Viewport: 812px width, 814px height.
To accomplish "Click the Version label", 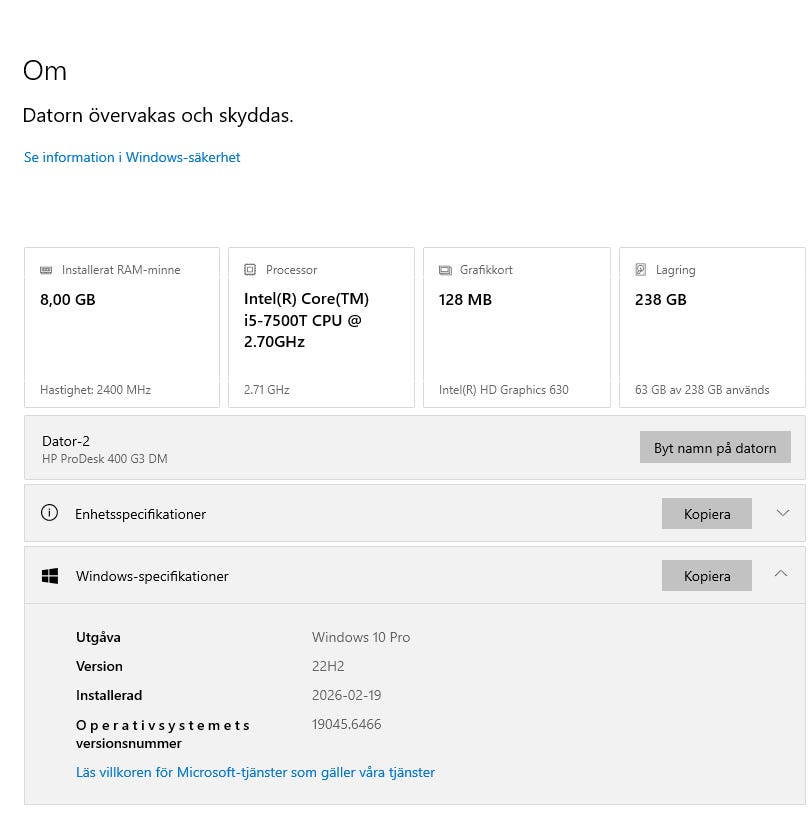I will (99, 667).
